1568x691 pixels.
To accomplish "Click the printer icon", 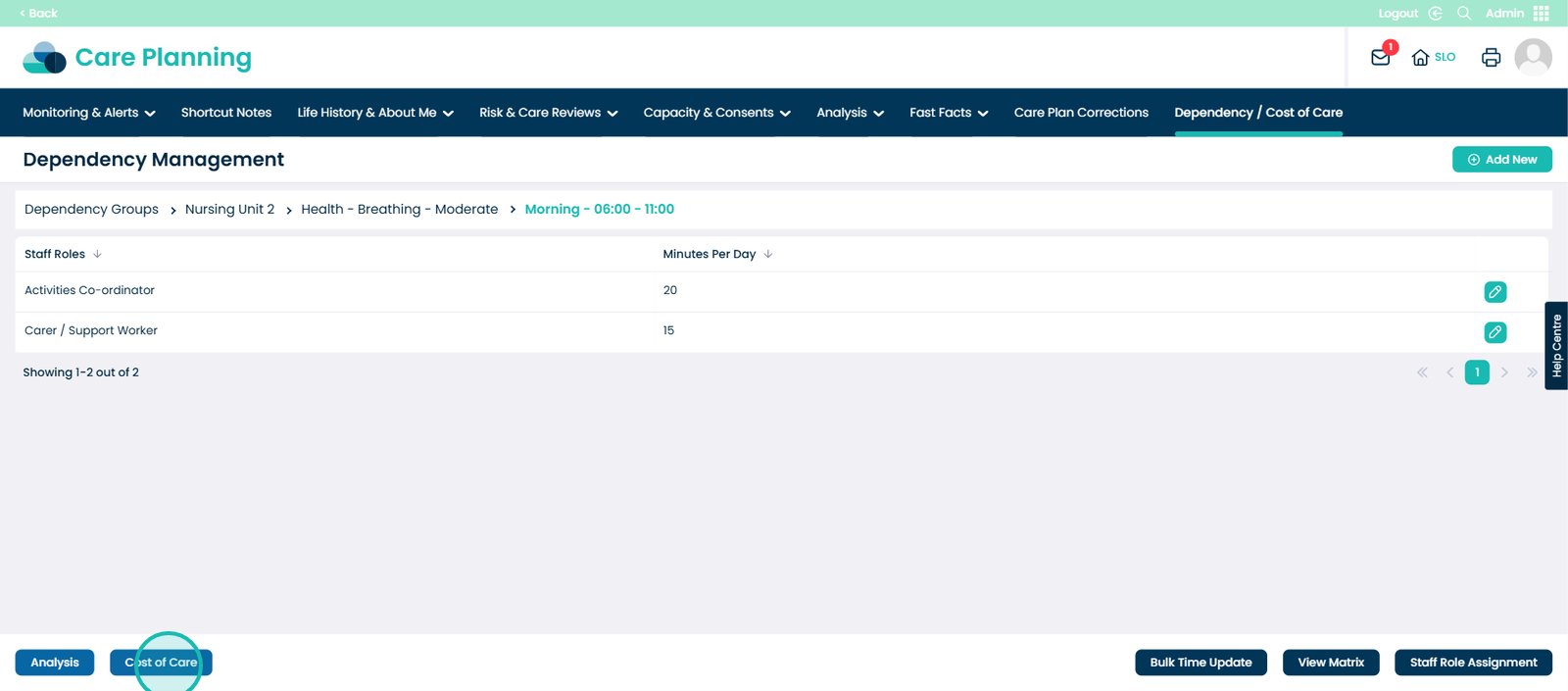I will [x=1491, y=58].
